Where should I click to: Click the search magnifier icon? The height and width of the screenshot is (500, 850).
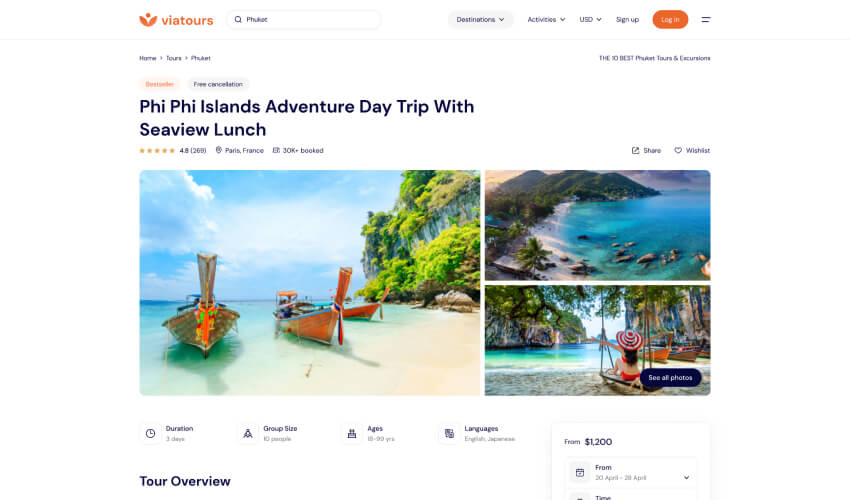point(238,20)
